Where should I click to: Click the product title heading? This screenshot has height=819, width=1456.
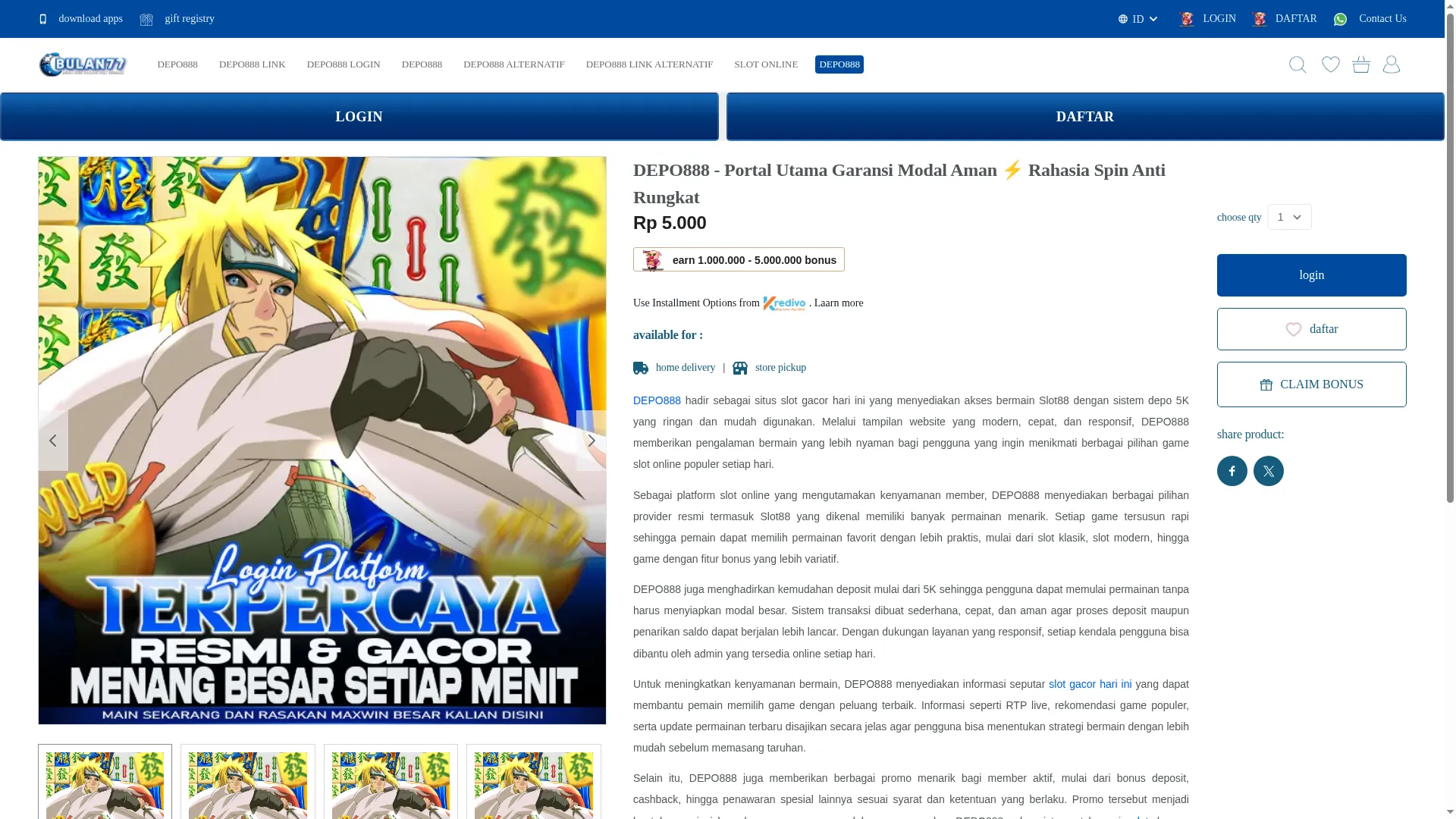pos(899,184)
